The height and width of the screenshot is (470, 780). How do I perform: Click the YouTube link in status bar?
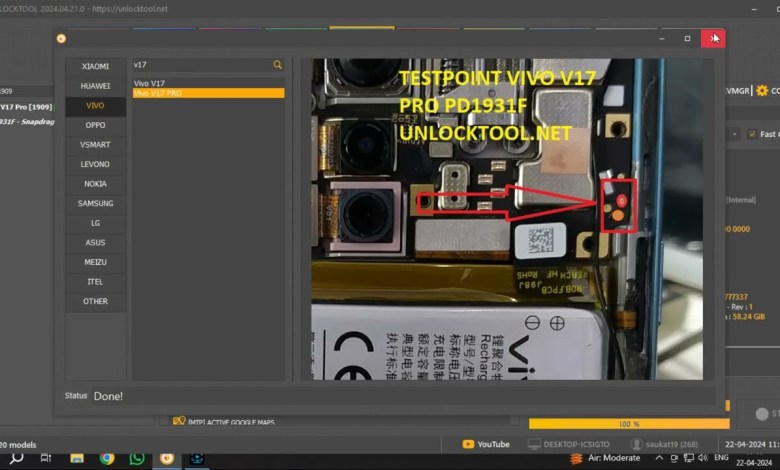[493, 444]
